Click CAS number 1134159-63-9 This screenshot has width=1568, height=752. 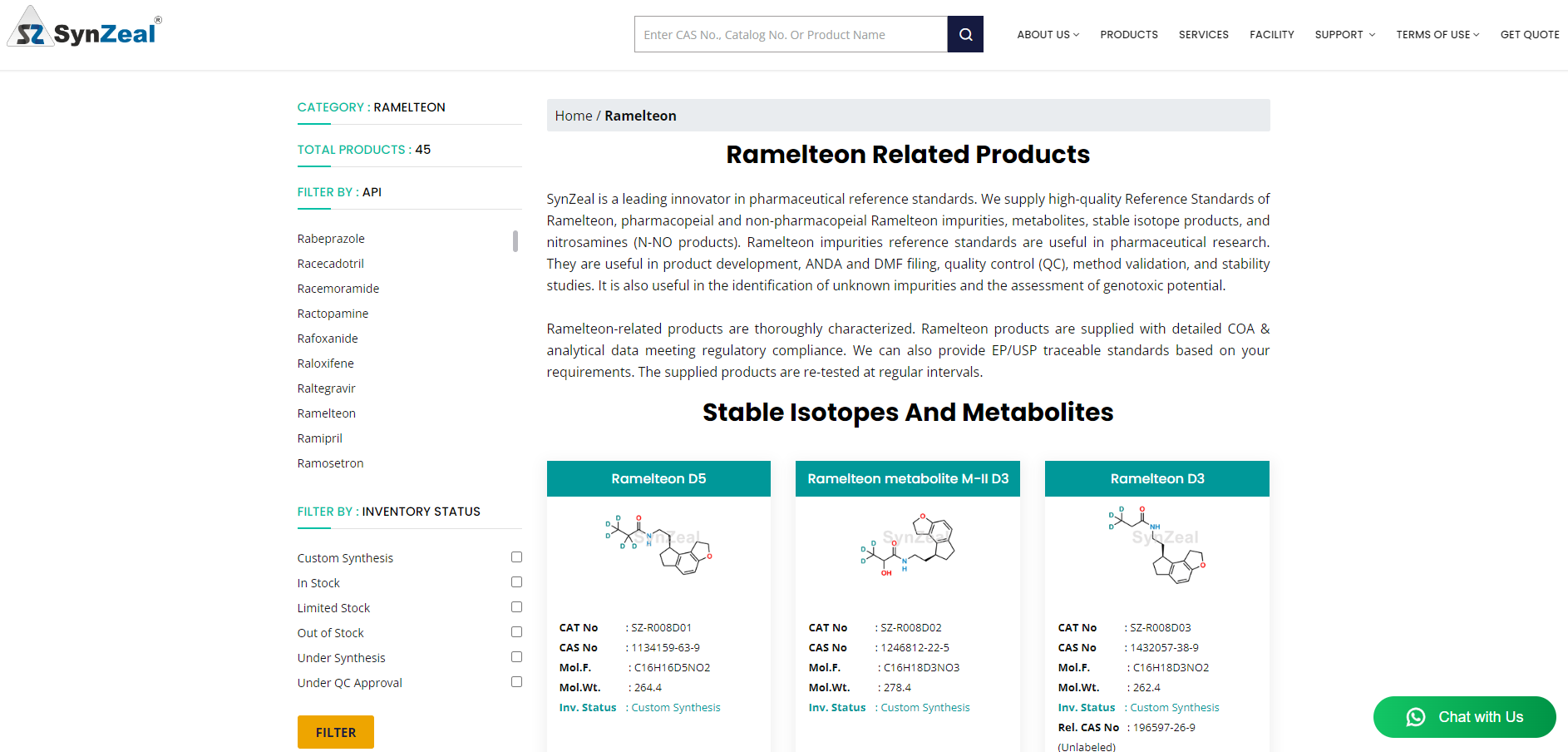(x=665, y=648)
